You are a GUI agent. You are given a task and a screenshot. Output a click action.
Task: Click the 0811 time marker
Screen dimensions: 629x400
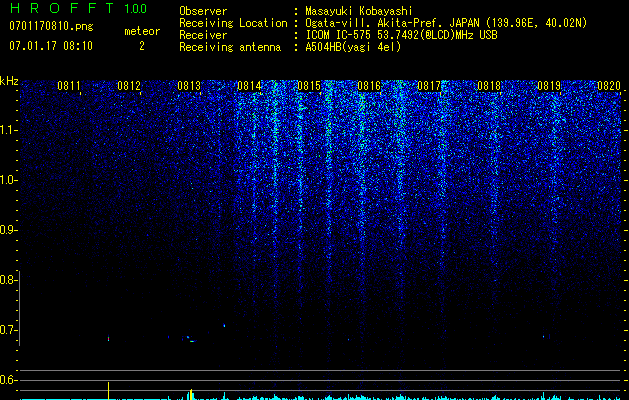pos(69,85)
